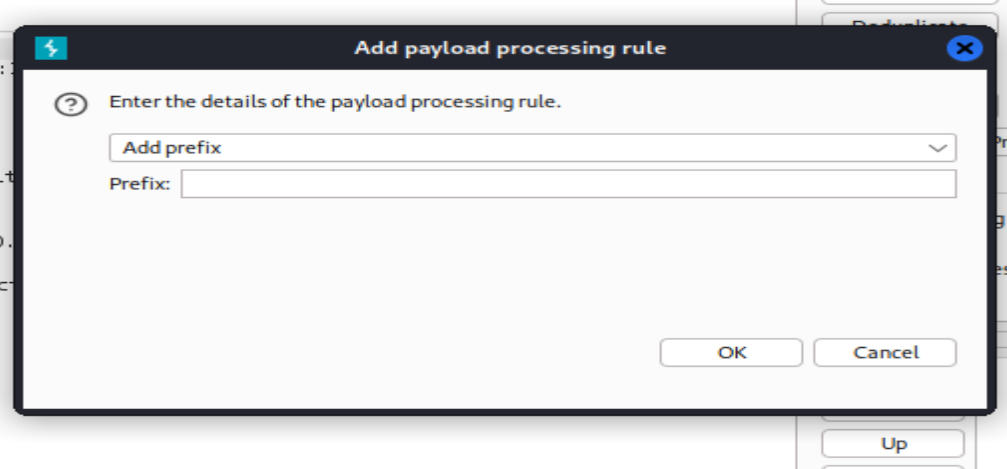This screenshot has height=469, width=1007.
Task: Click the "Prefix:" label
Action: tap(140, 184)
